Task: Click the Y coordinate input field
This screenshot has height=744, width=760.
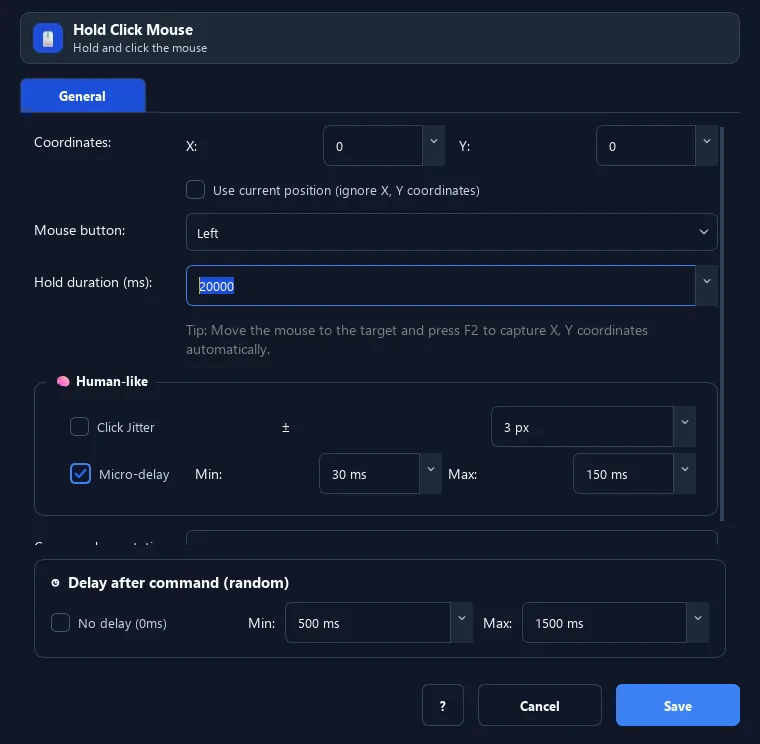Action: 646,146
